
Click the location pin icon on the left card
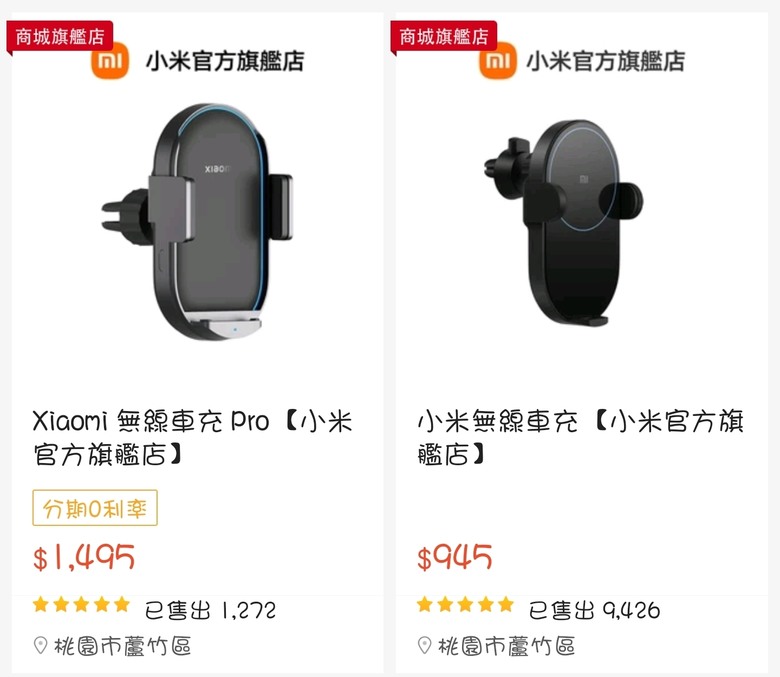click(40, 646)
